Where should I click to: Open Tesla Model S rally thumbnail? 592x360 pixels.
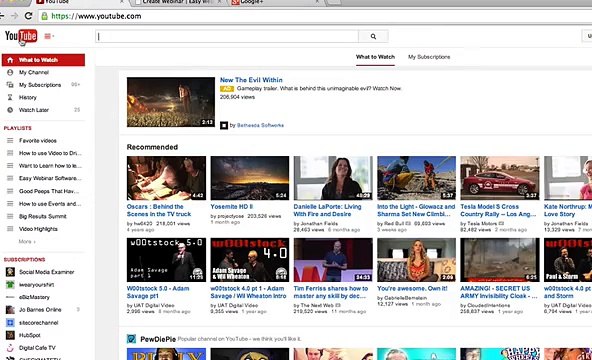[x=500, y=178]
